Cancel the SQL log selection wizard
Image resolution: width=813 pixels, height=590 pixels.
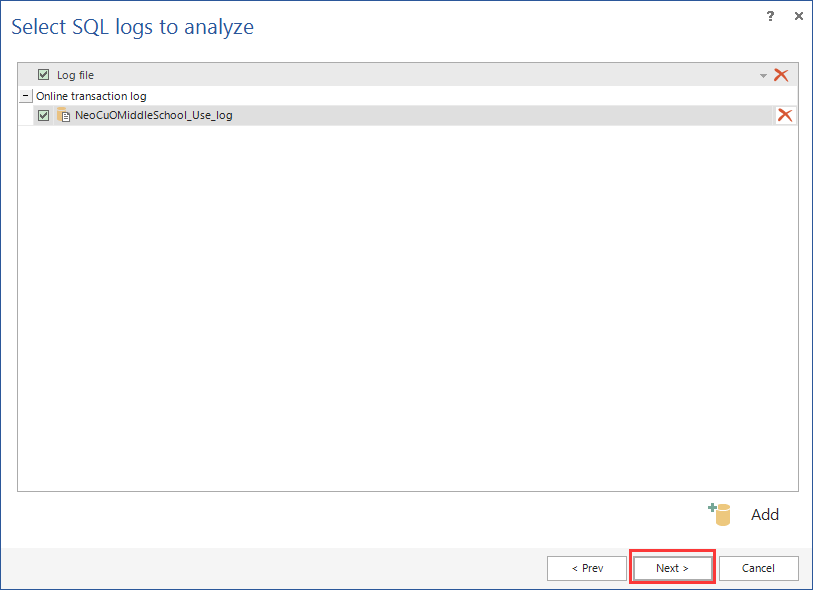click(759, 567)
